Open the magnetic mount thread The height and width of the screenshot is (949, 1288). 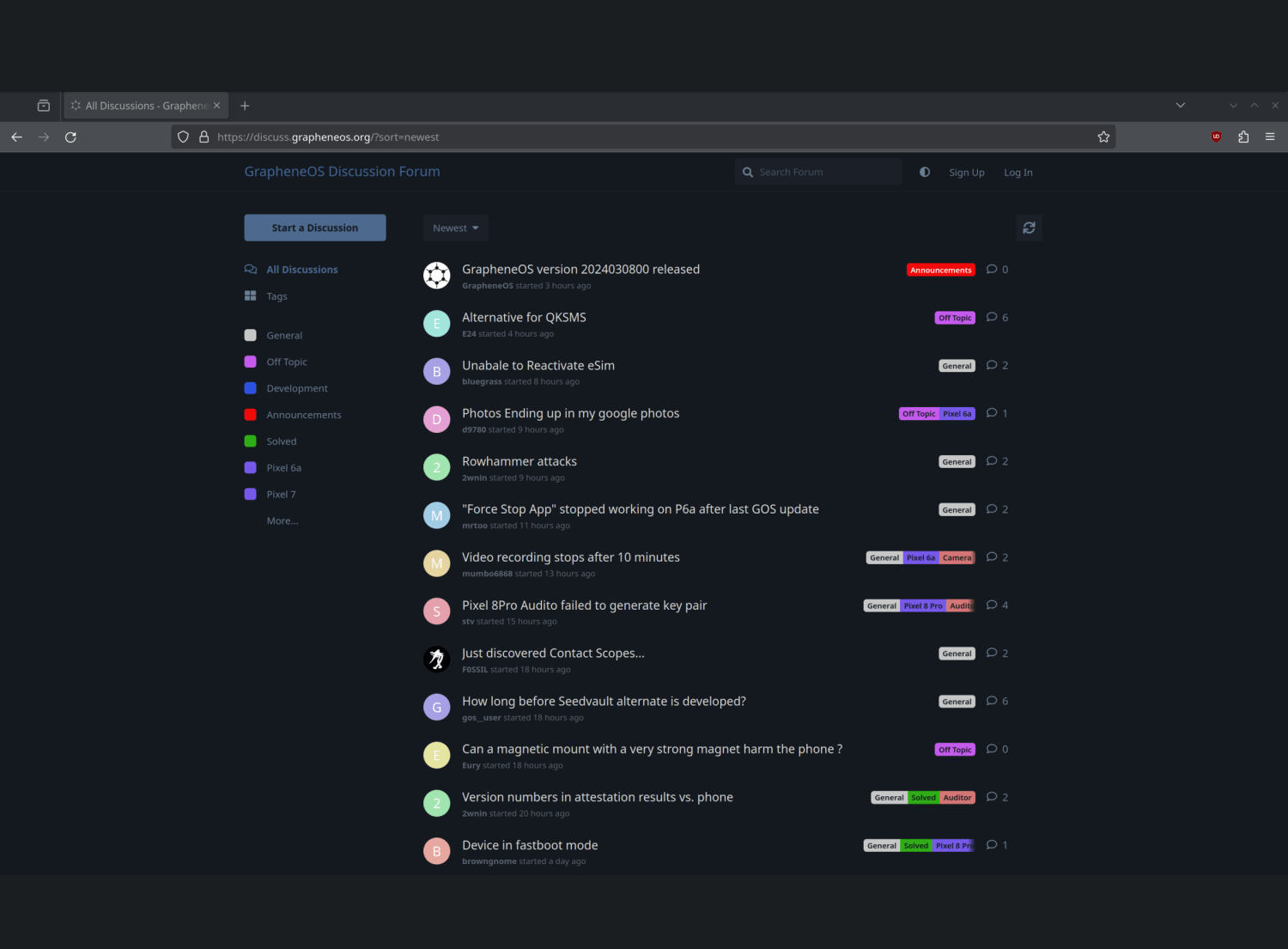point(652,750)
